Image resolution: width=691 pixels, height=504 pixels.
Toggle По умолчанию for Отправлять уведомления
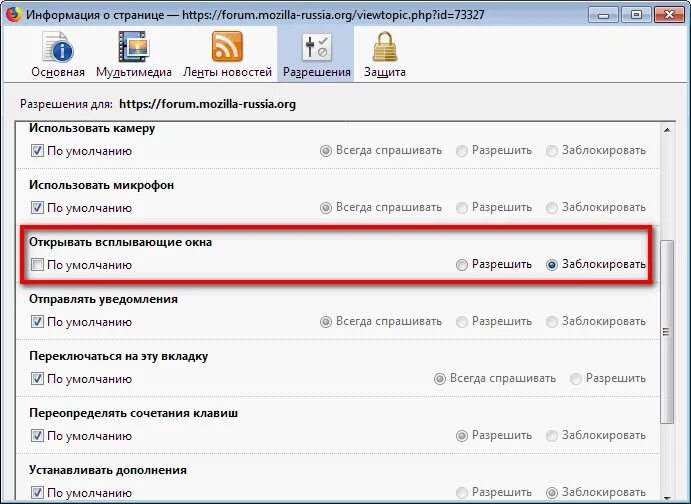[37, 322]
